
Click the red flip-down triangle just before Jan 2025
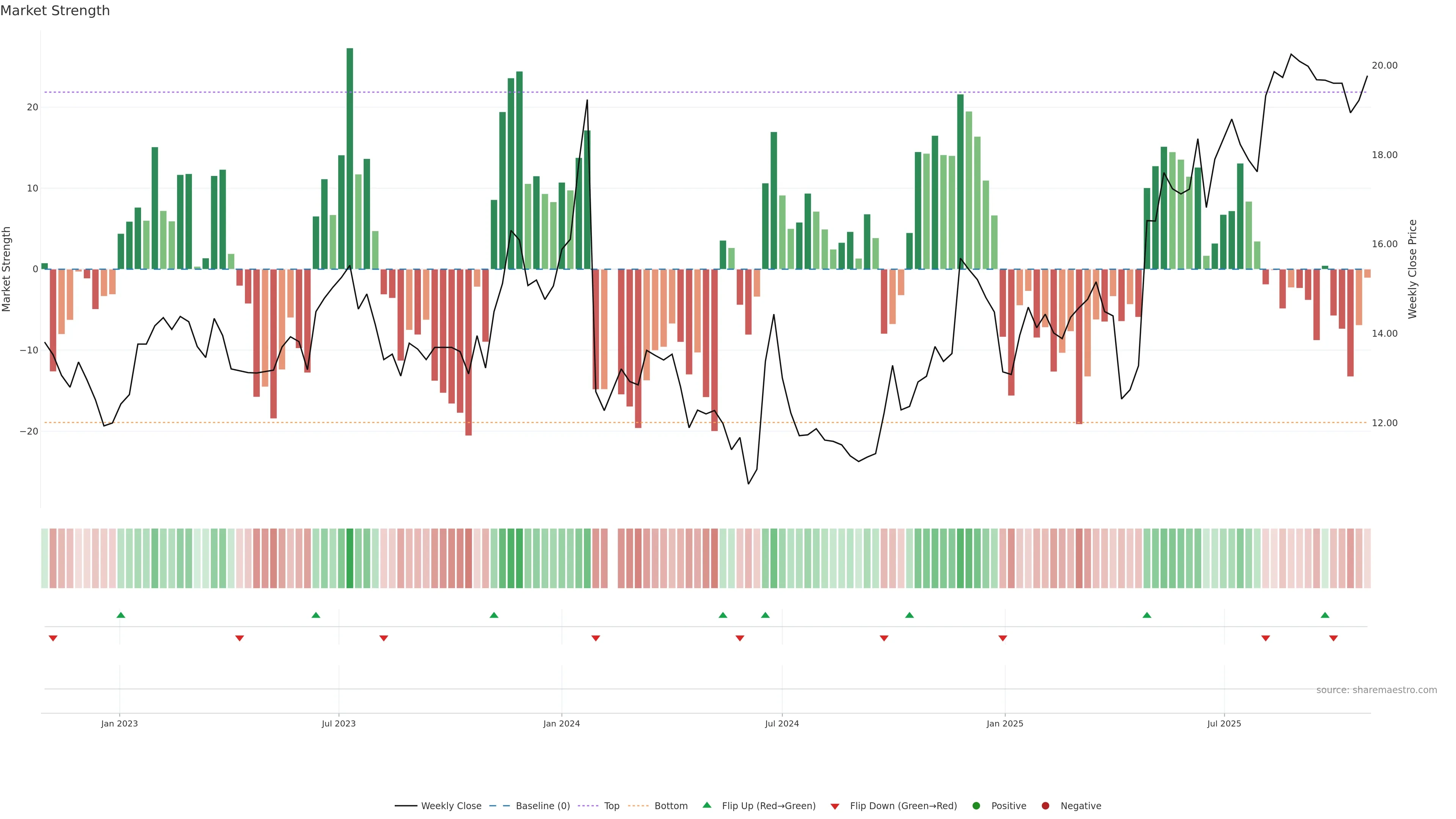click(1003, 638)
